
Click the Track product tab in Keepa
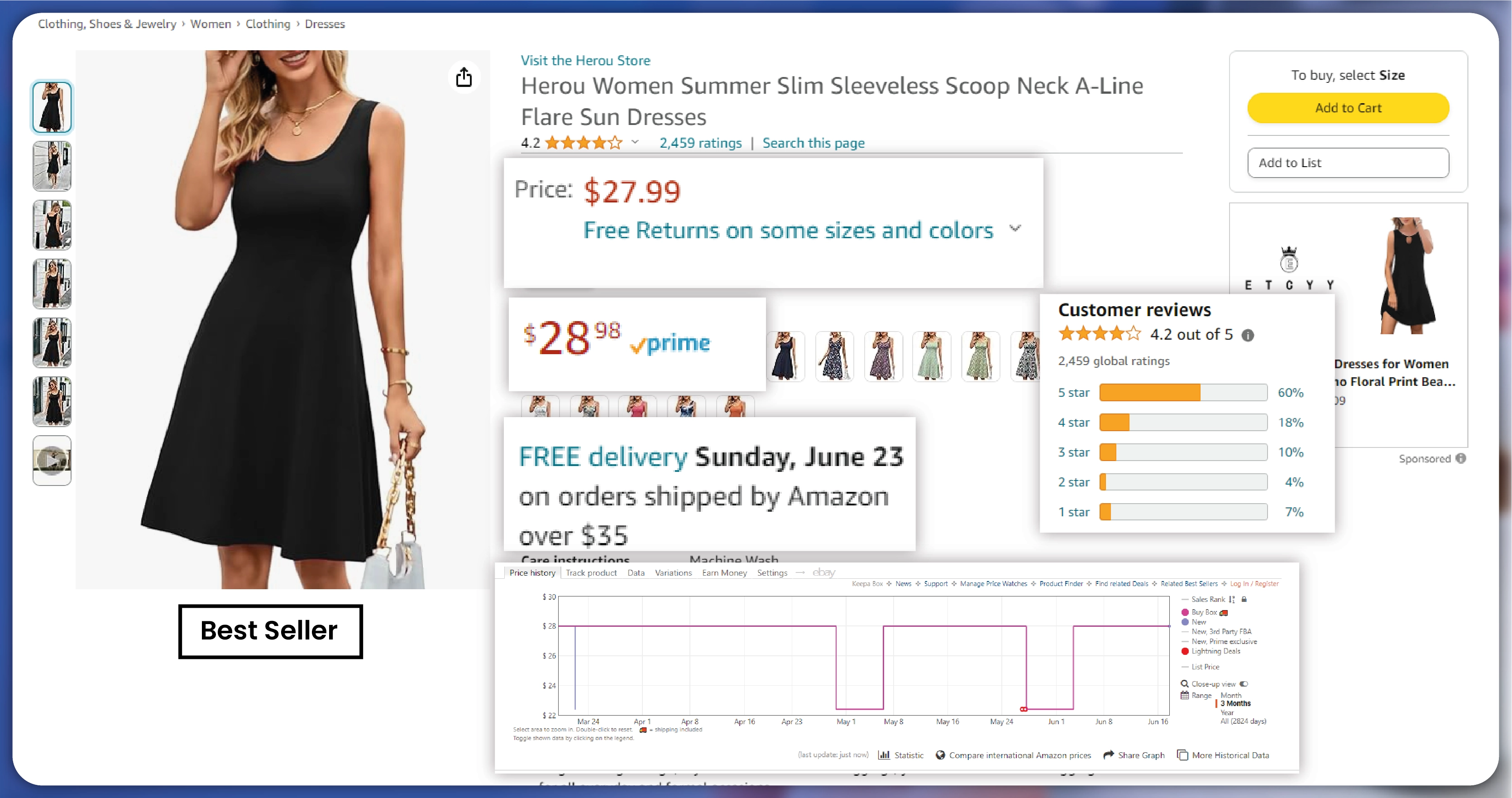[591, 572]
